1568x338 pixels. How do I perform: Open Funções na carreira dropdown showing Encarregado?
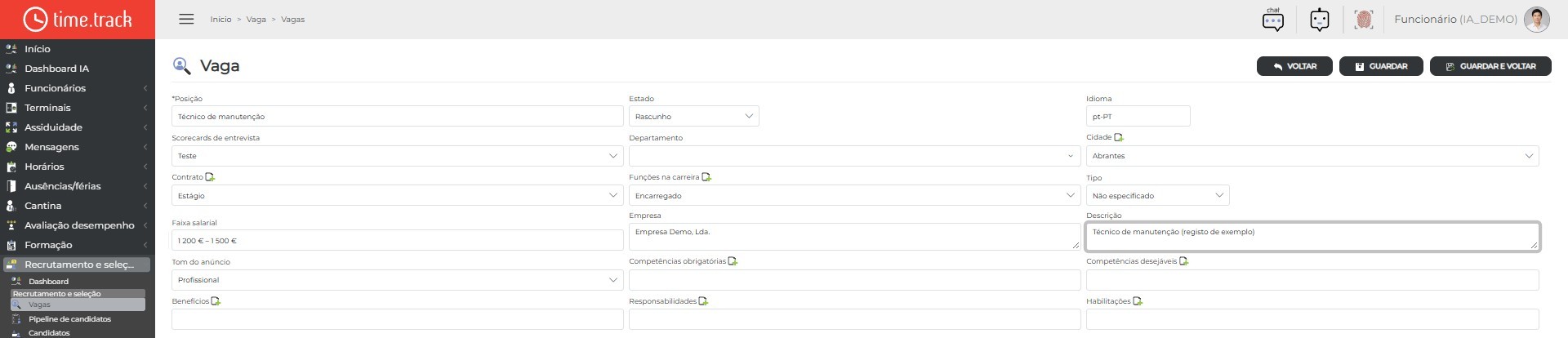pos(854,195)
